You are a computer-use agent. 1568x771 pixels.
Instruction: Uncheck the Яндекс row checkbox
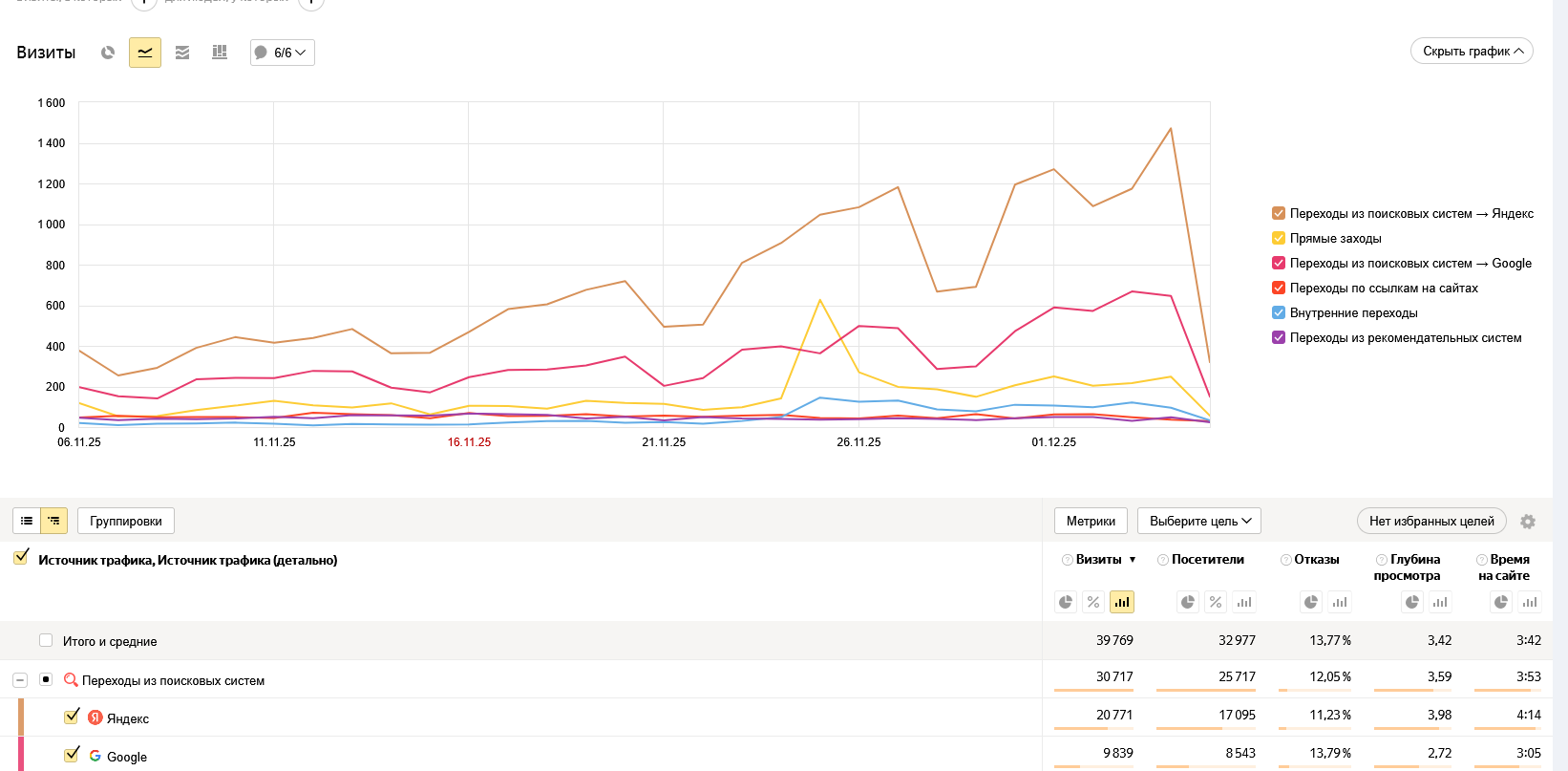click(72, 717)
